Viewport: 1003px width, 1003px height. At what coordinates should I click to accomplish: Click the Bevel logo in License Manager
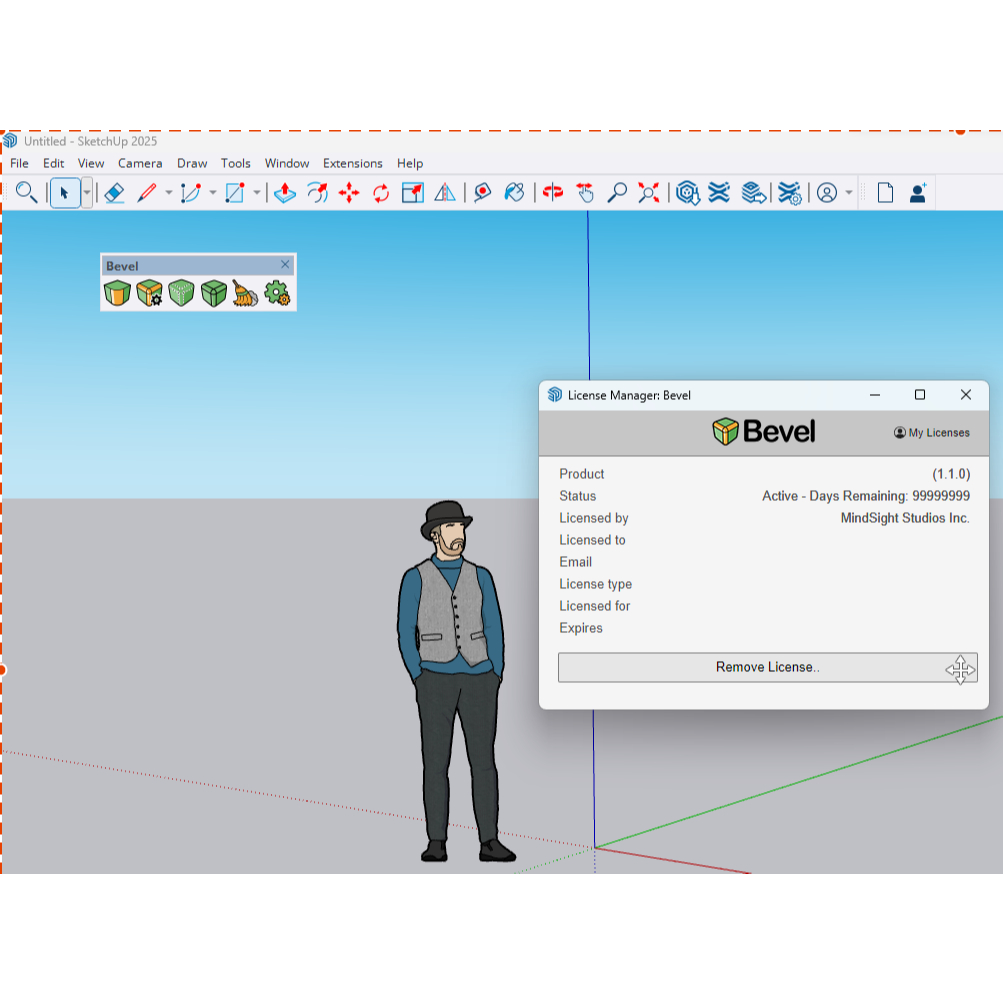coord(764,432)
